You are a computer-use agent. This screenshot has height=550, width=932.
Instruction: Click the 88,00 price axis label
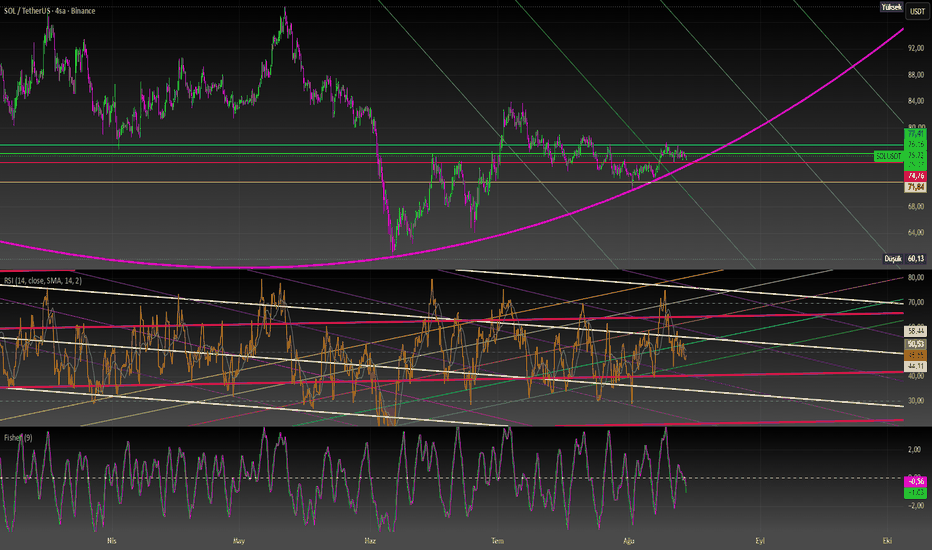coord(915,75)
